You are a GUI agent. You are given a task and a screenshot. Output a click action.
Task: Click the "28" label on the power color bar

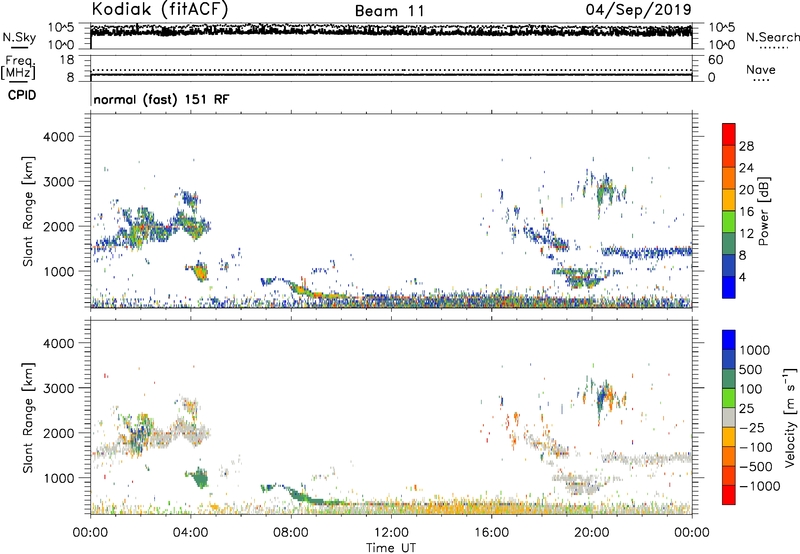(x=746, y=146)
